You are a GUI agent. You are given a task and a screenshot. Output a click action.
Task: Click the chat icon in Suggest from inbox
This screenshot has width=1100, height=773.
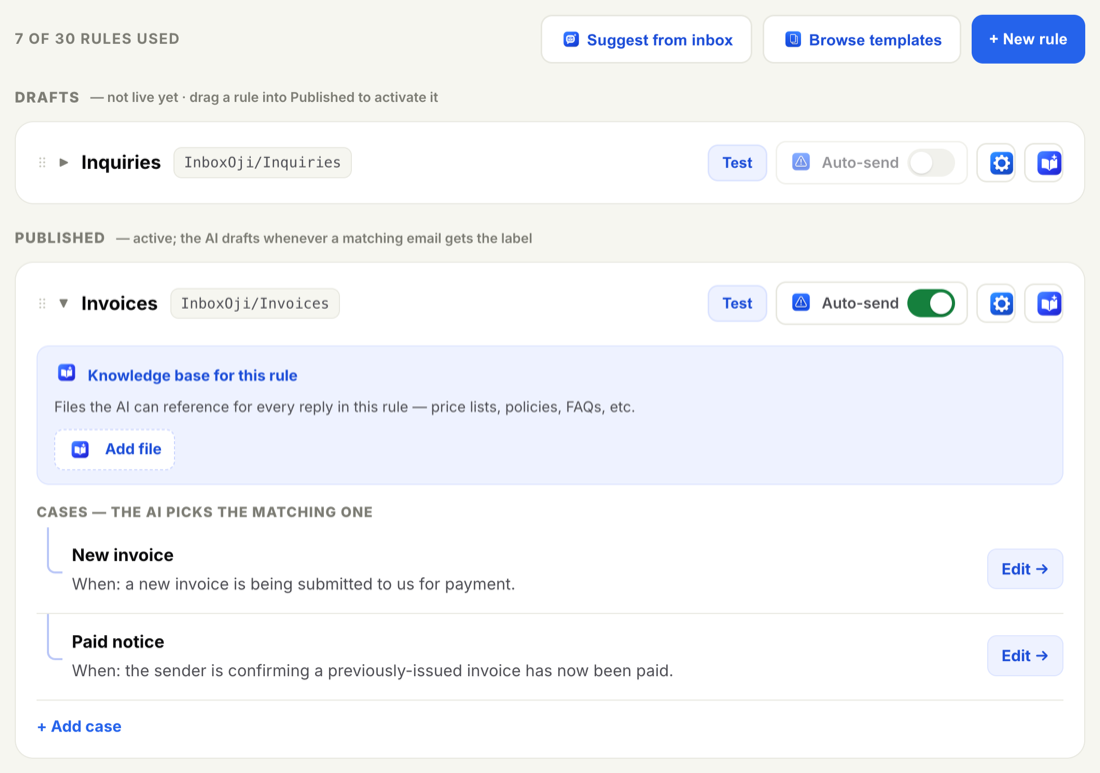click(x=571, y=39)
